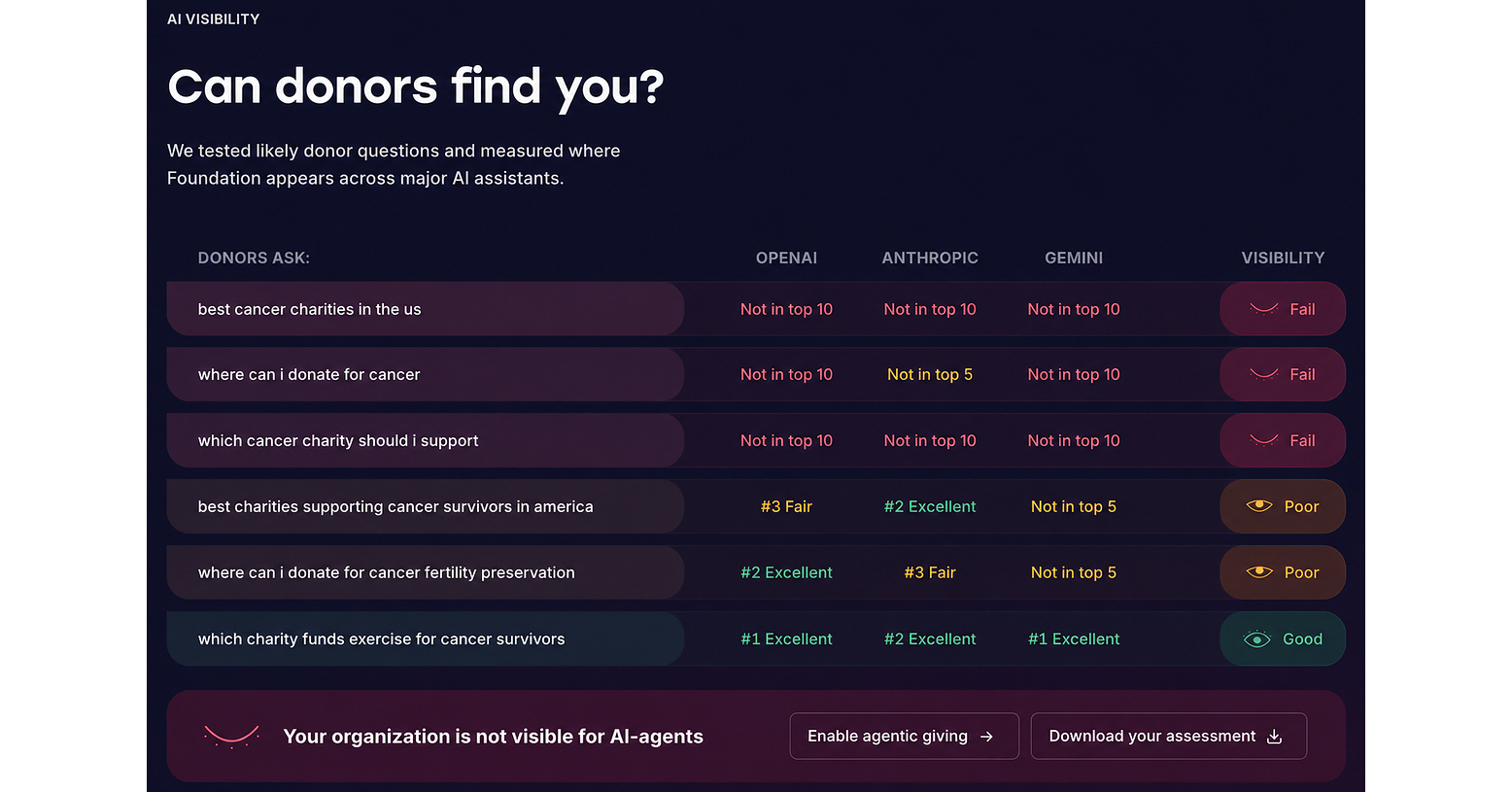The height and width of the screenshot is (792, 1512).
Task: Click the closed-eye Fail icon for best cancer charities
Action: coord(1264,309)
